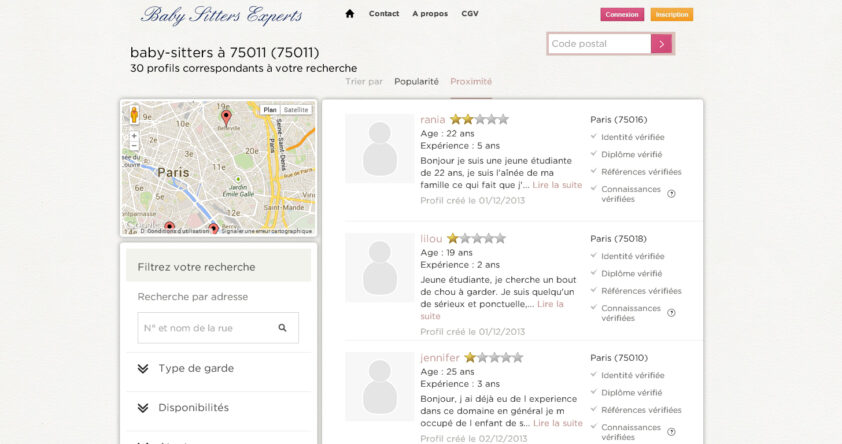
Task: Switch the map to Satellite view
Action: point(296,110)
